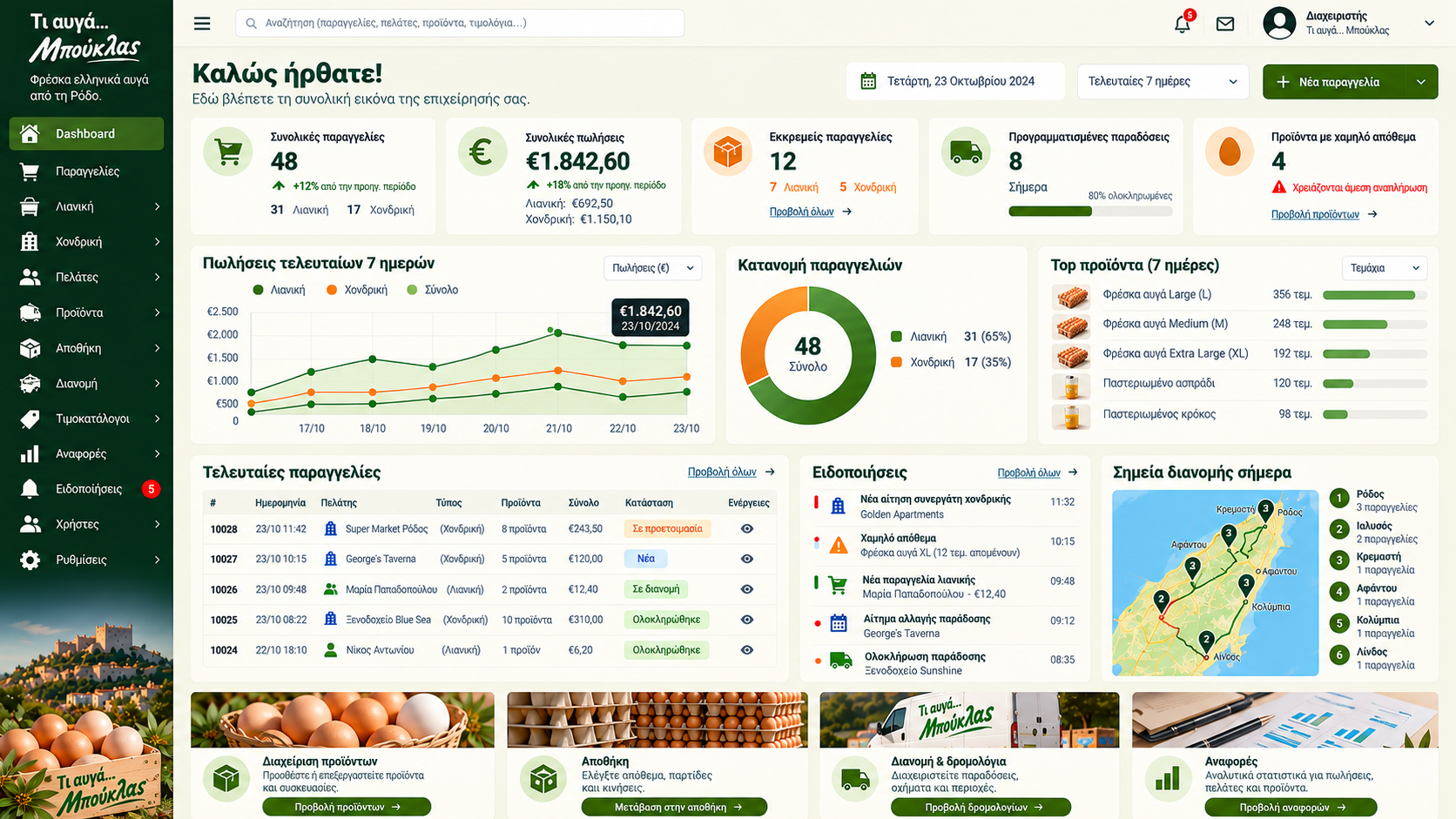This screenshot has width=1456, height=819.
Task: Click the truck icon in Διανομή & δρομολόγια card
Action: (855, 778)
